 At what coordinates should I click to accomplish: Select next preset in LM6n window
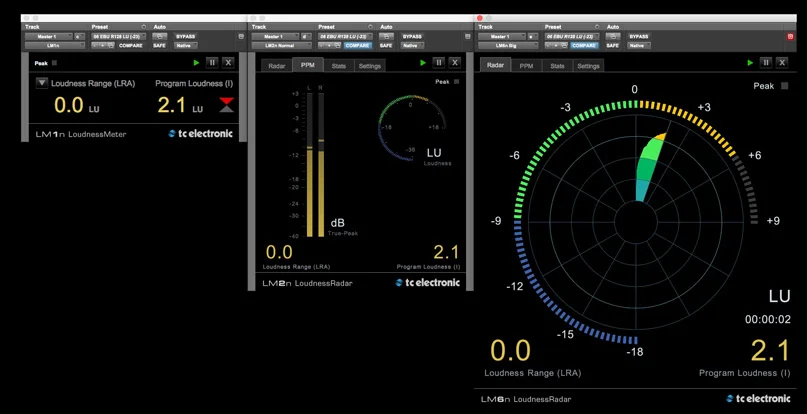pos(556,45)
